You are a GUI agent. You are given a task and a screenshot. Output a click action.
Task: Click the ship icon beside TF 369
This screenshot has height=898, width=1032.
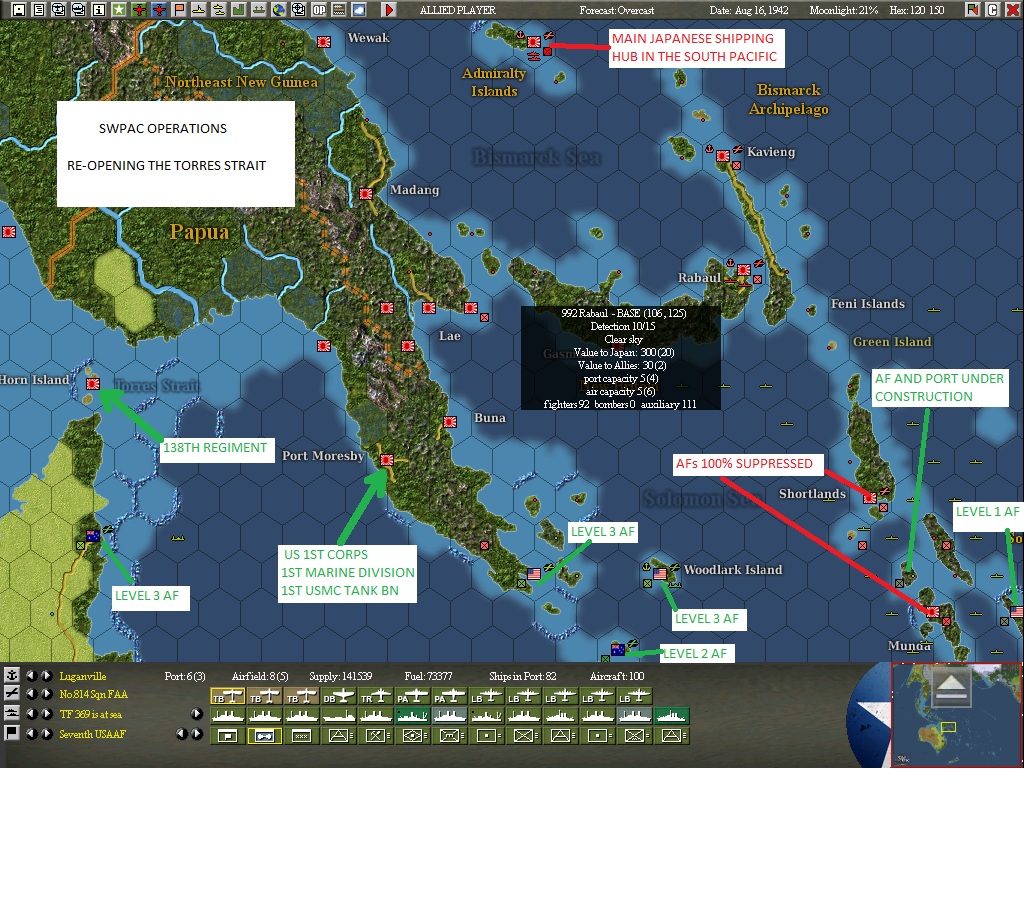11,713
